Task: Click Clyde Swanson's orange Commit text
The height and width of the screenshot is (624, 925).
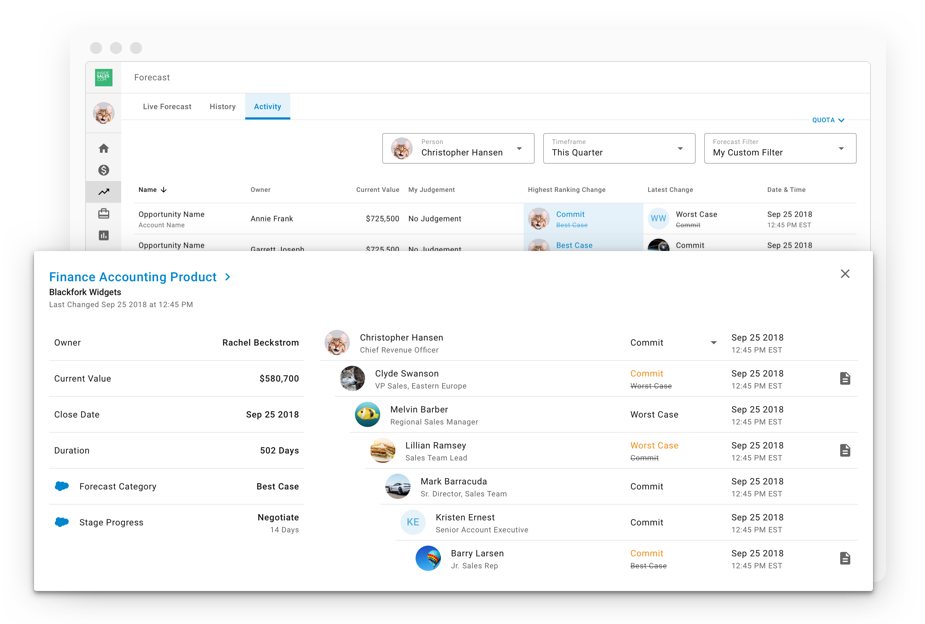Action: pos(647,374)
